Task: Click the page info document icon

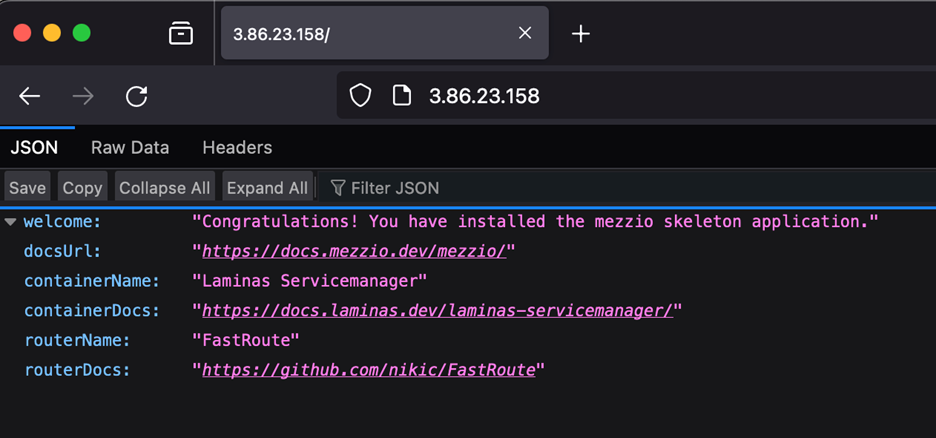Action: (402, 96)
